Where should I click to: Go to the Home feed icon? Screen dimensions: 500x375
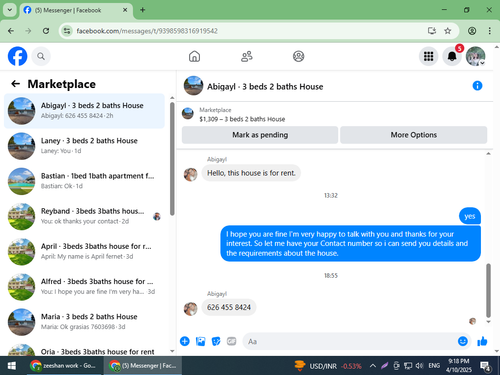[x=194, y=56]
